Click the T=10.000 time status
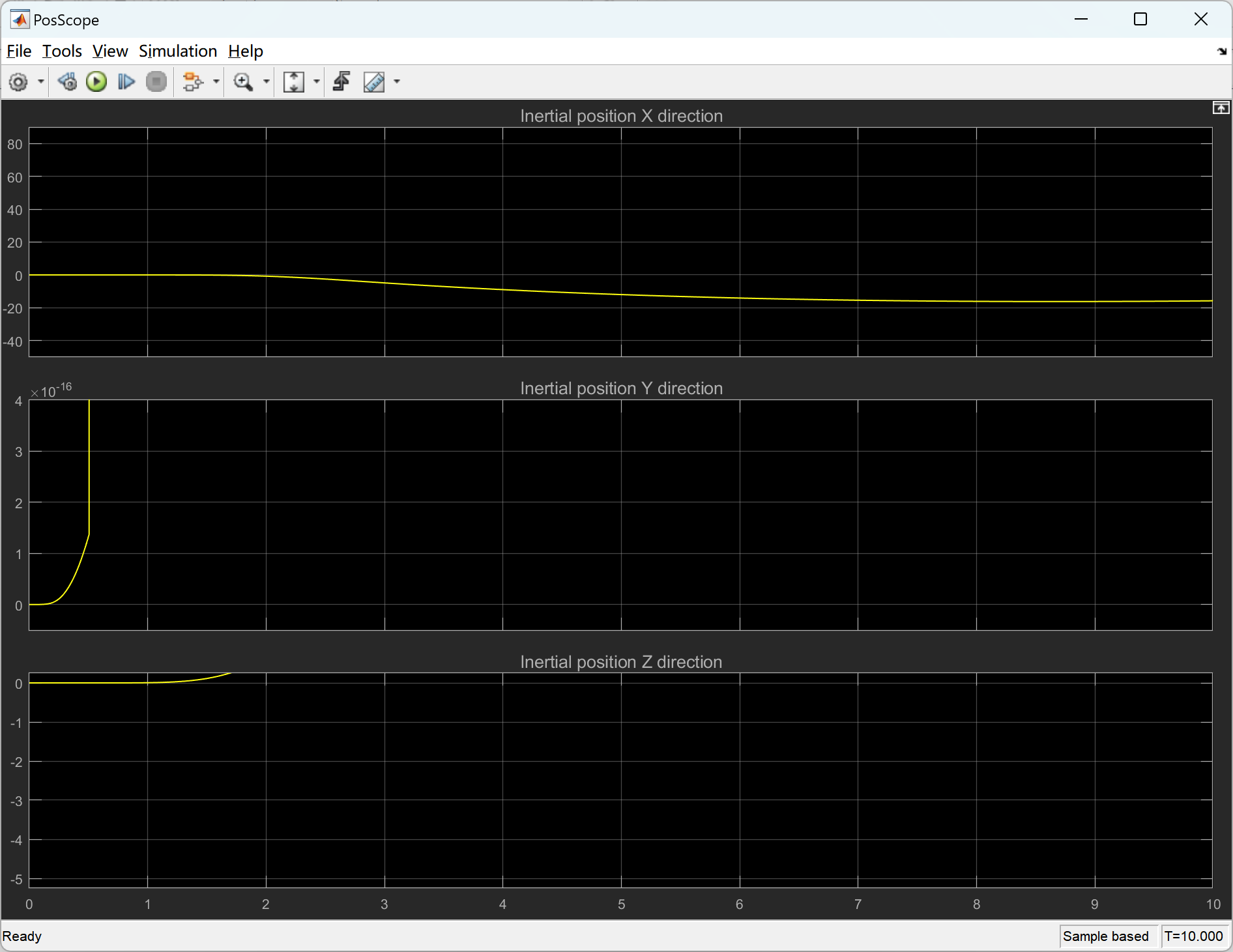The image size is (1233, 952). (x=1194, y=936)
